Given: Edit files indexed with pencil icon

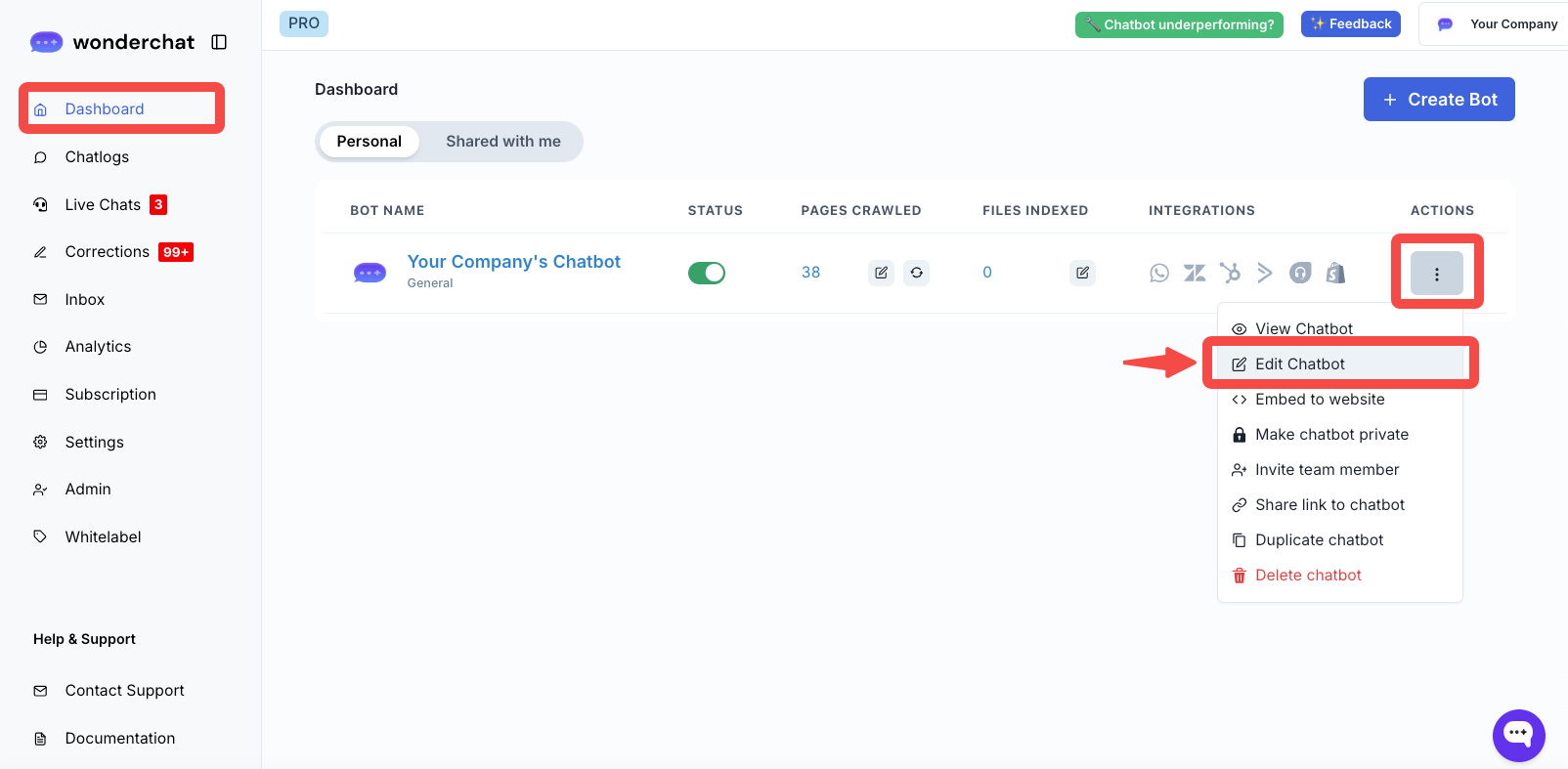Looking at the screenshot, I should (1082, 273).
